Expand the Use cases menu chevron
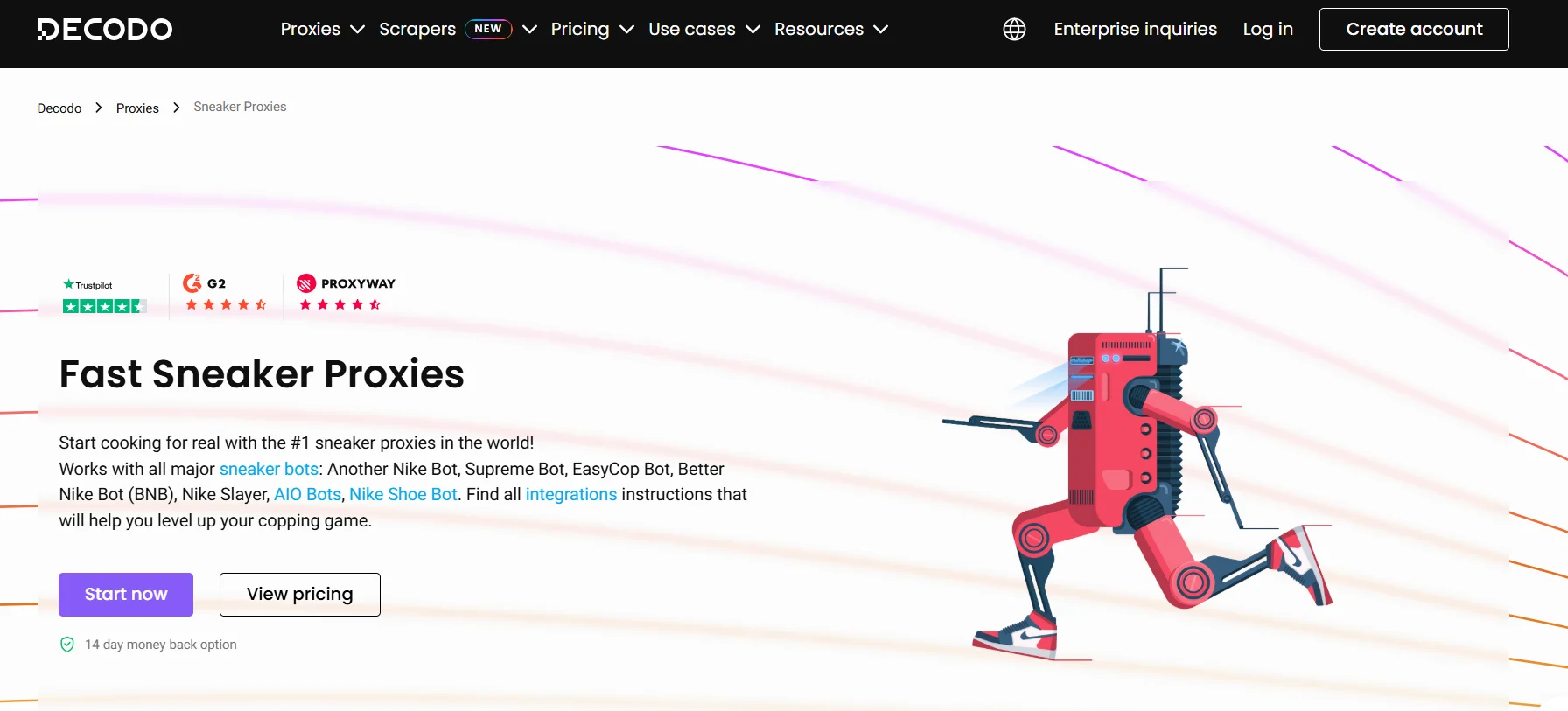The width and height of the screenshot is (1568, 711). (x=752, y=30)
